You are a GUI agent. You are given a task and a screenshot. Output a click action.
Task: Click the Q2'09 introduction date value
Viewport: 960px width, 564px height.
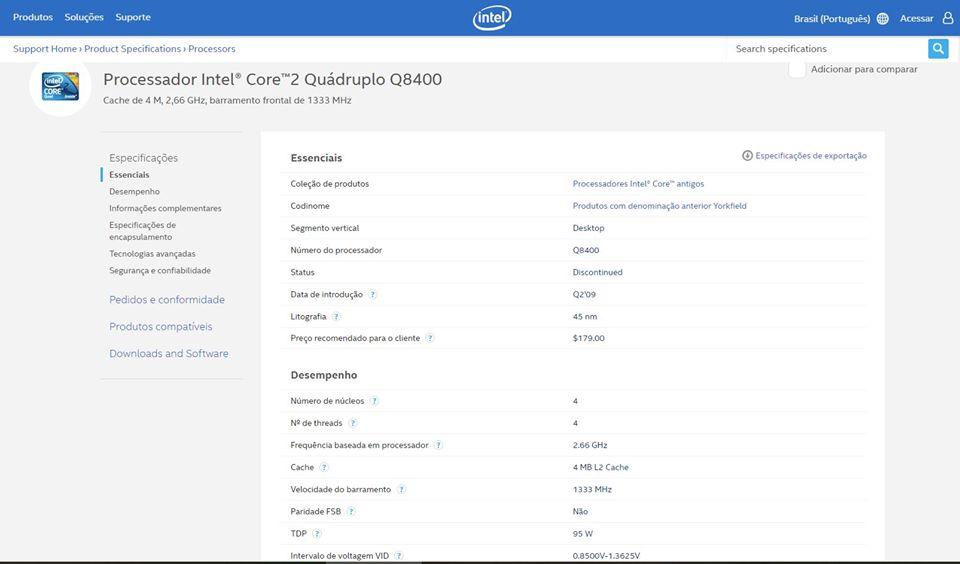[x=584, y=295]
